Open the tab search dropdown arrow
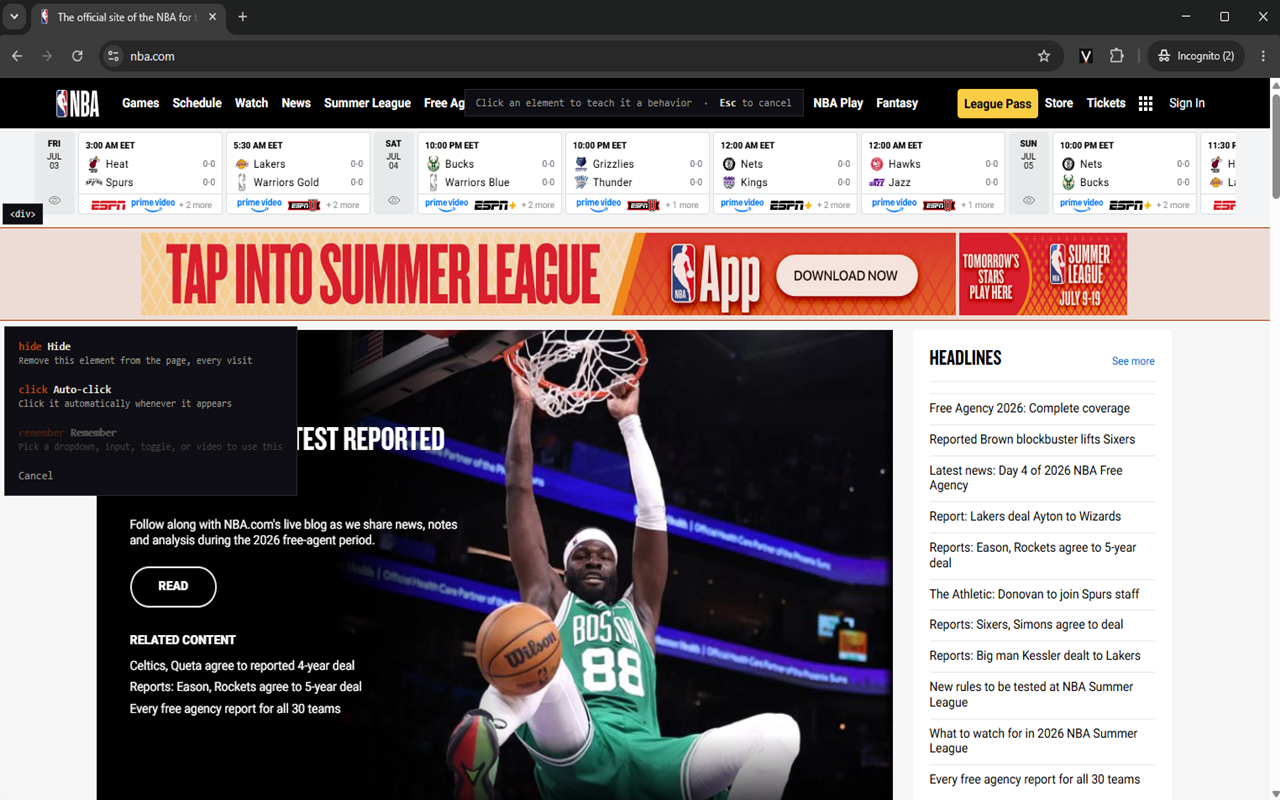Viewport: 1280px width, 800px height. coord(14,17)
